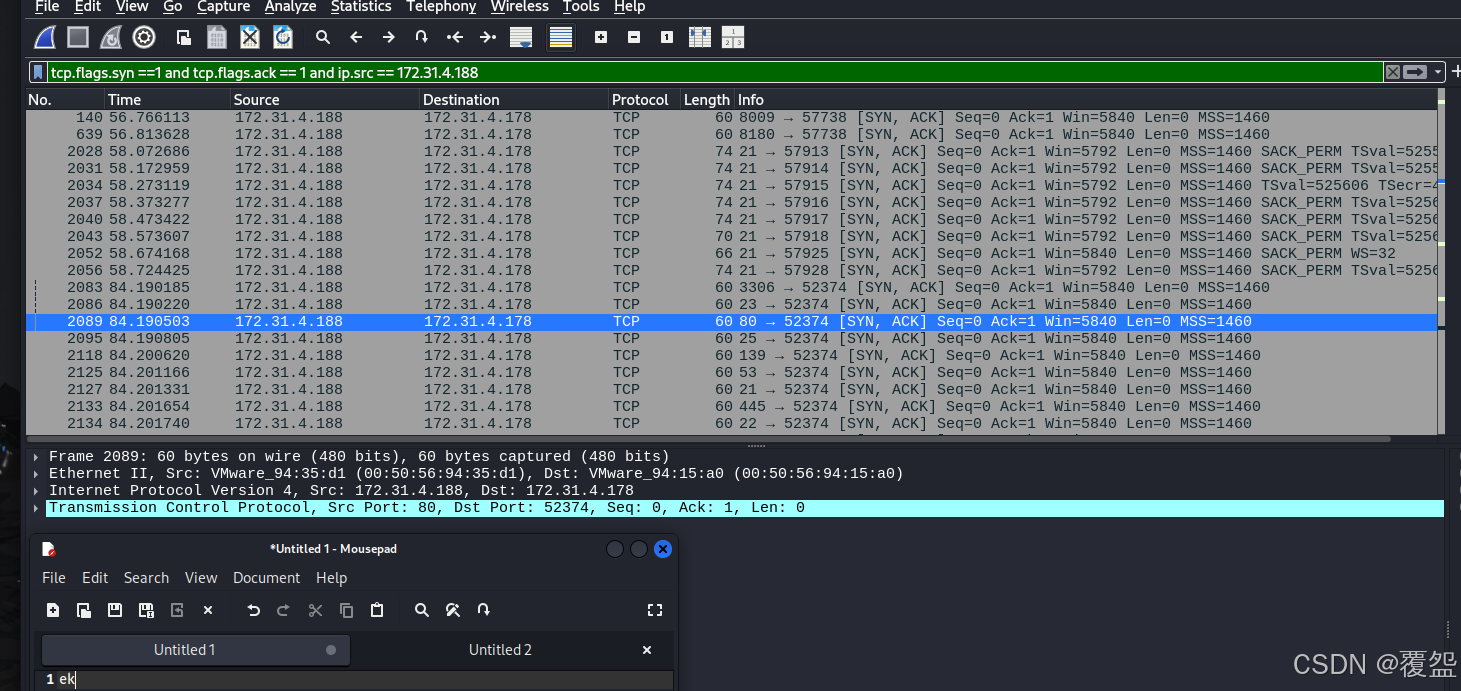This screenshot has width=1461, height=691.
Task: Select packet 140 in the list
Action: point(731,117)
